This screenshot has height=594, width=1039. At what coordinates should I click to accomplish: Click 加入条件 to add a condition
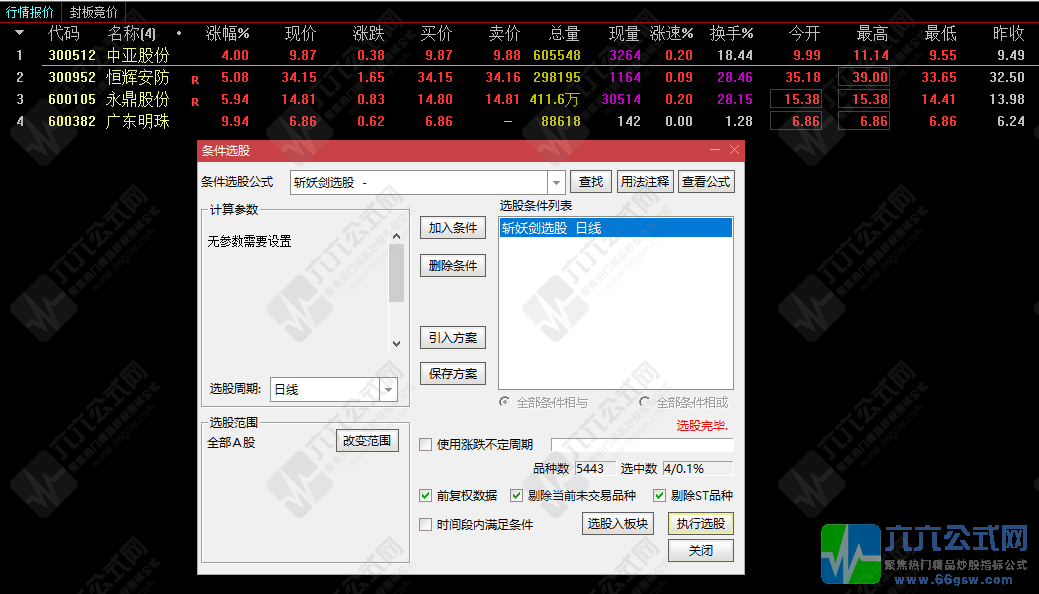tap(452, 227)
